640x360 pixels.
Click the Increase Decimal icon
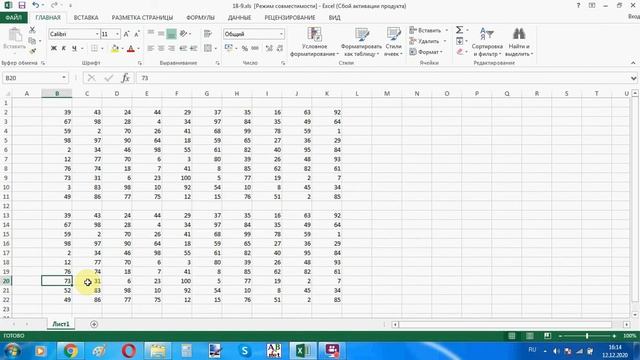(269, 48)
